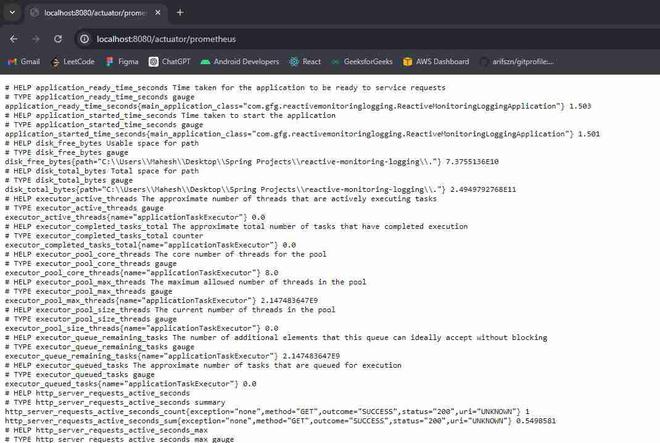Click the '# TYPE executor_completed_tasks_total counter' line
The width and height of the screenshot is (660, 443).
(104, 236)
